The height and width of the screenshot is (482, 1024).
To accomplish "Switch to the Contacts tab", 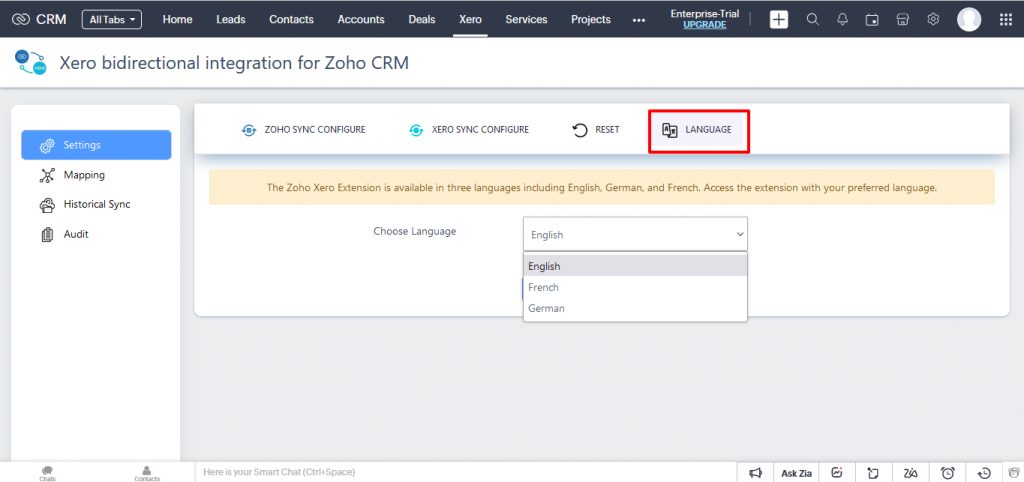I will [291, 20].
